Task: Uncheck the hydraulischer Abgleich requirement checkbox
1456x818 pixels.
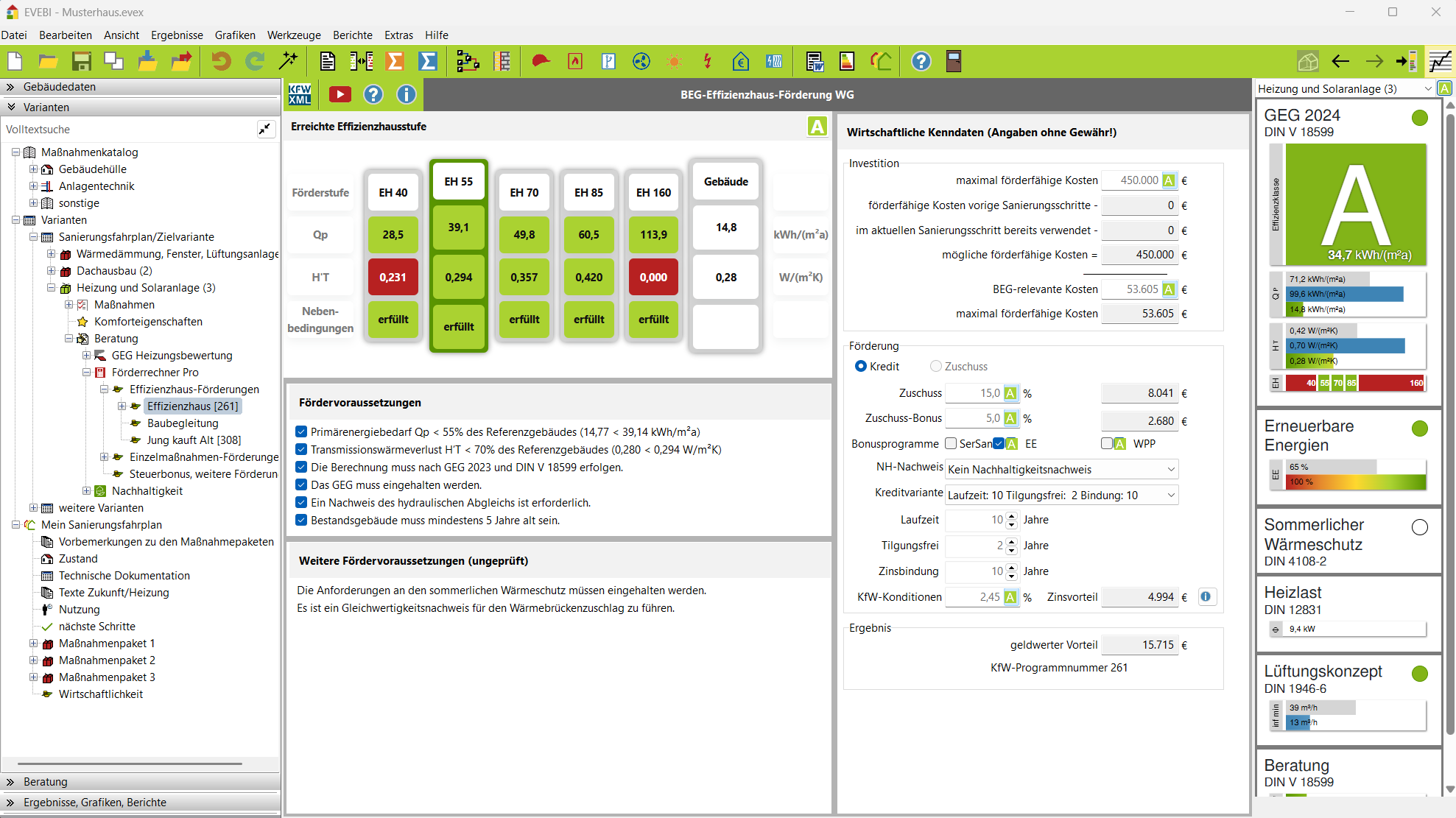Action: (301, 503)
